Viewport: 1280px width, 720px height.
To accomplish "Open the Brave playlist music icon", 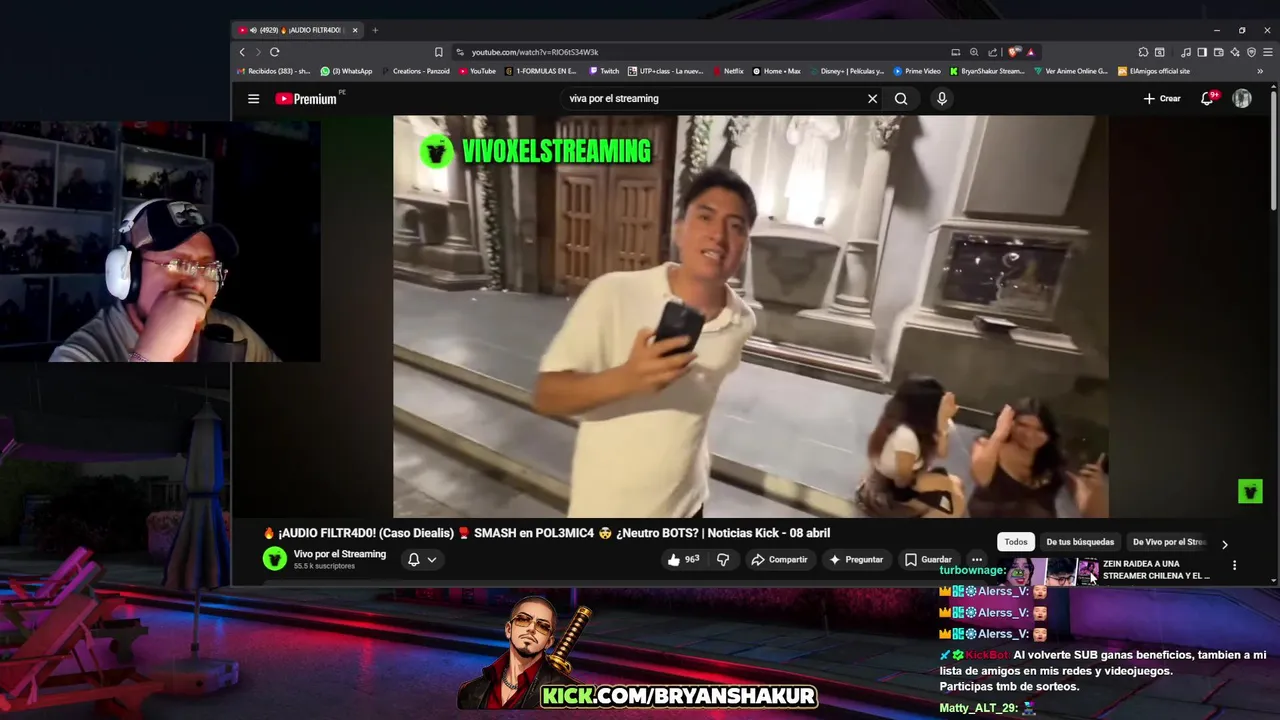I will pos(1186,52).
